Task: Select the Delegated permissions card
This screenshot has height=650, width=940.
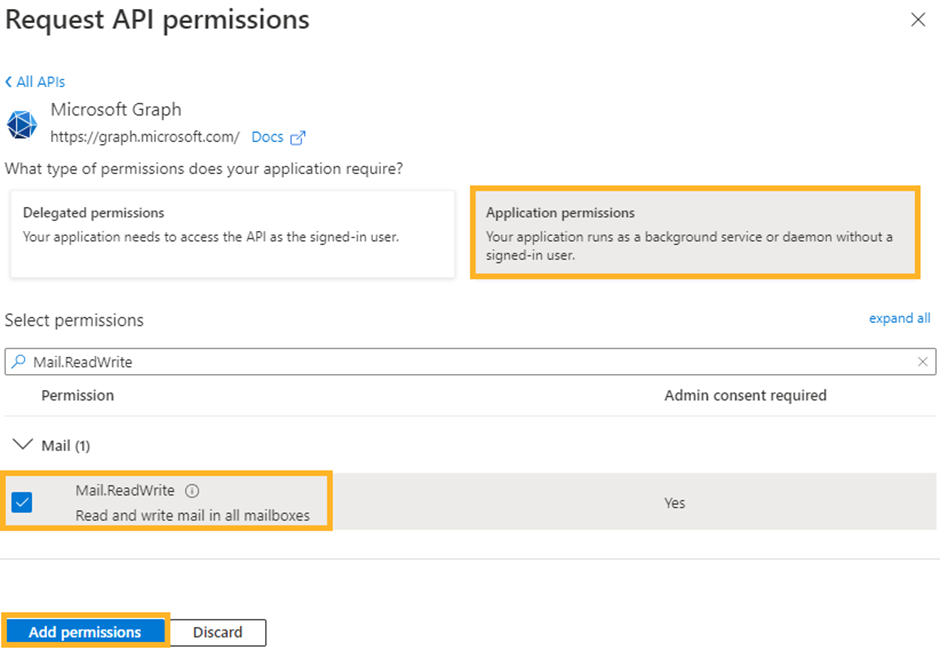Action: (x=232, y=231)
